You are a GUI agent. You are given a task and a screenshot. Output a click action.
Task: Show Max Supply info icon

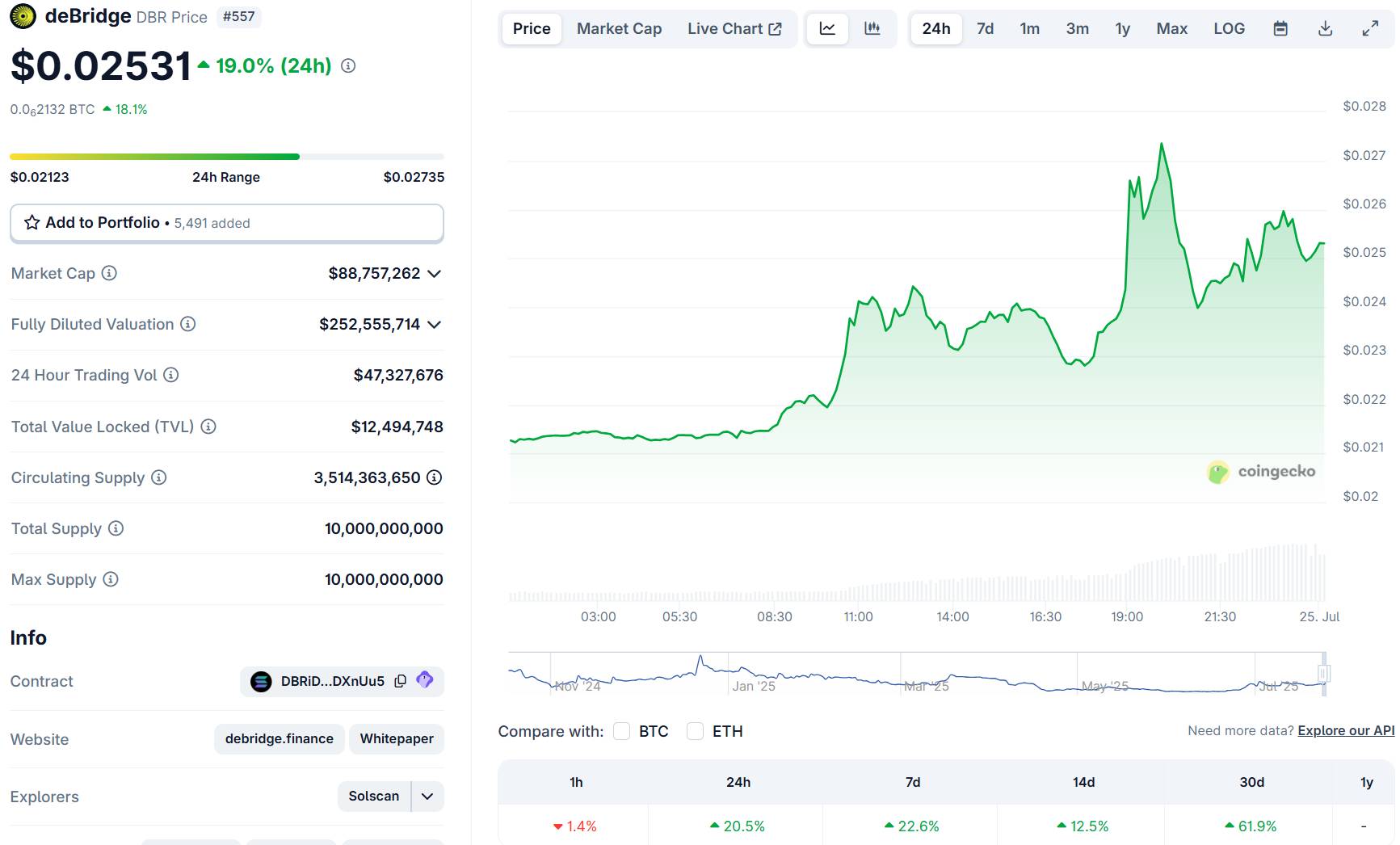coord(111,579)
